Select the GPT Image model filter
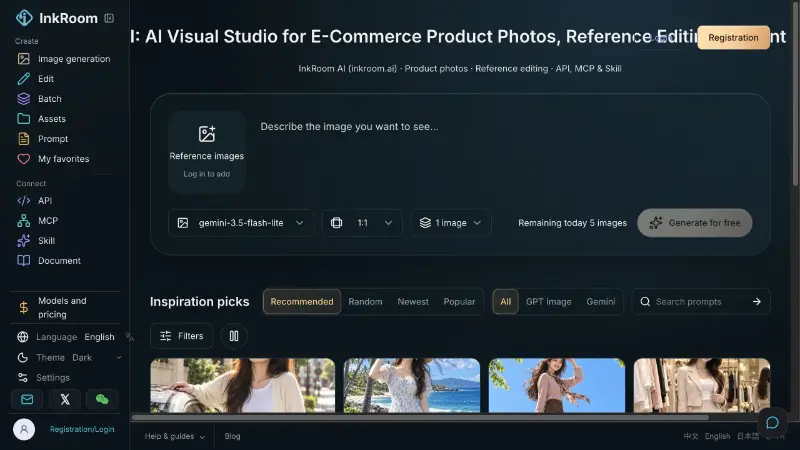The height and width of the screenshot is (450, 800). coord(548,302)
